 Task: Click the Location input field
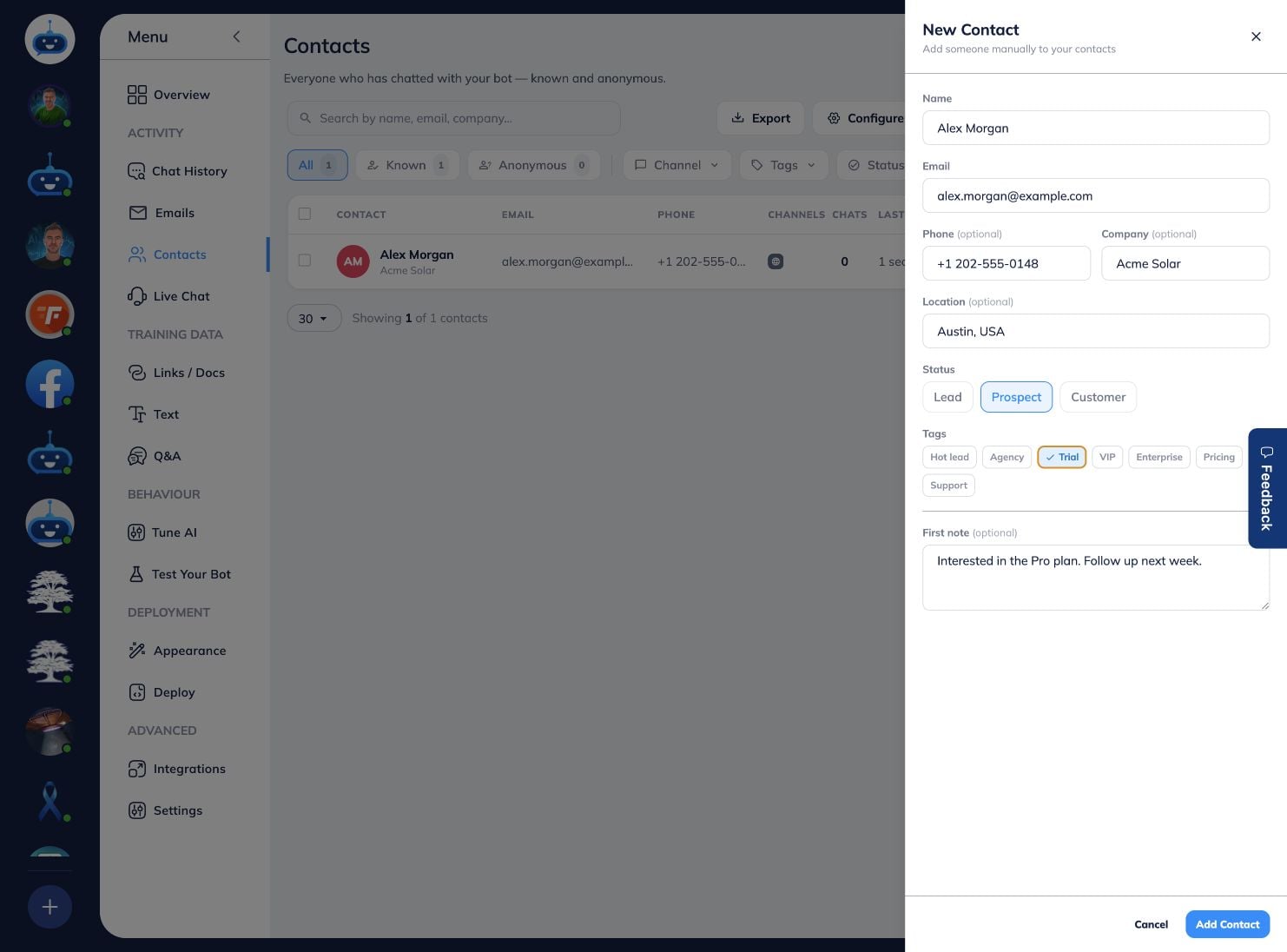tap(1096, 331)
